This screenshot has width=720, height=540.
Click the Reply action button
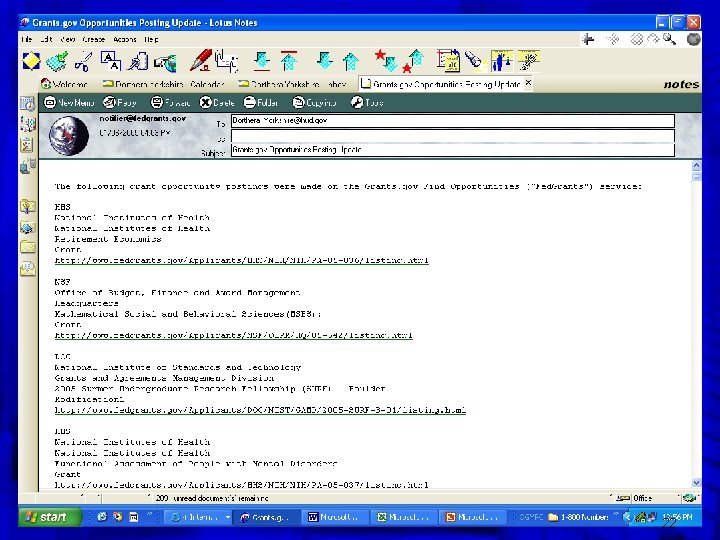(x=120, y=102)
